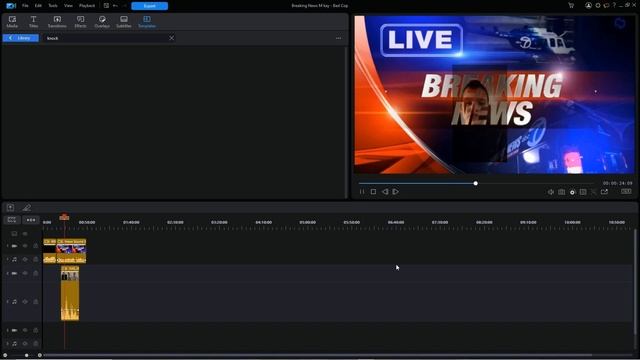640x360 pixels.
Task: Open preview quality settings icon
Action: (572, 192)
